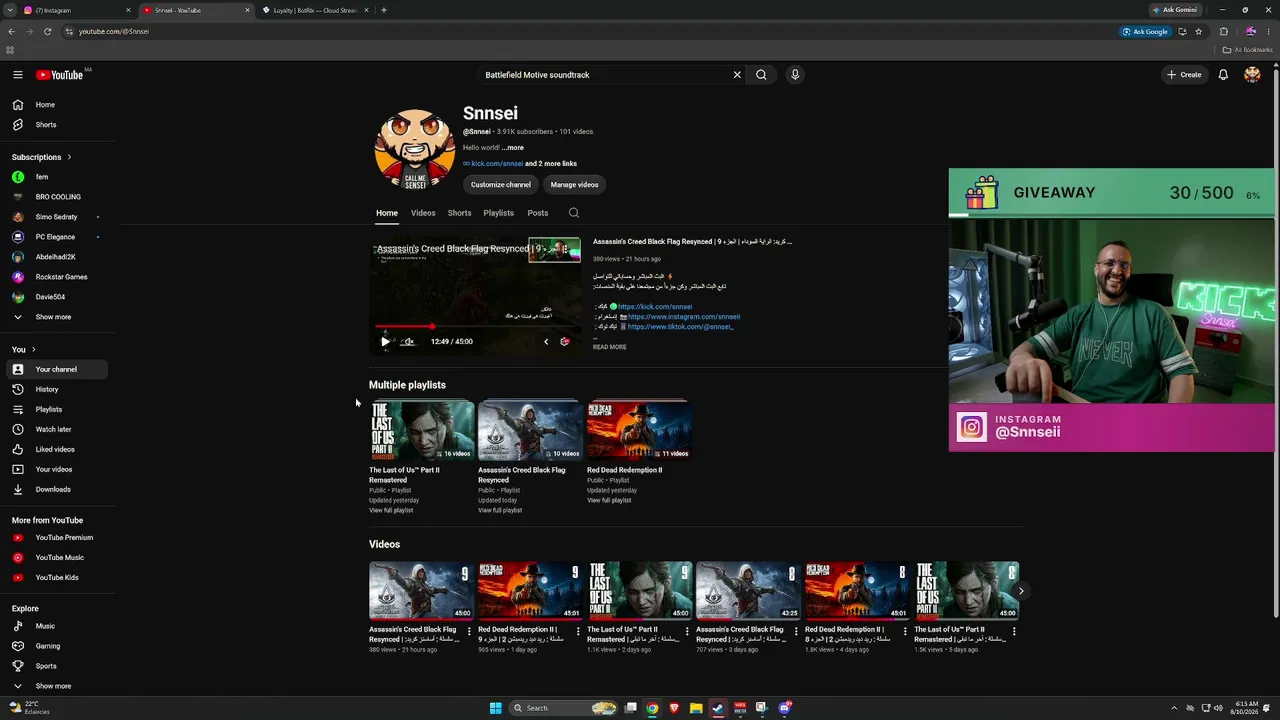
Task: Start voice search with the microphone
Action: click(x=795, y=75)
